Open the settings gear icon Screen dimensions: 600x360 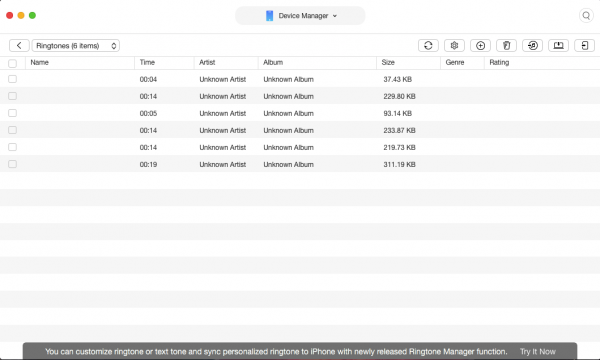(454, 46)
